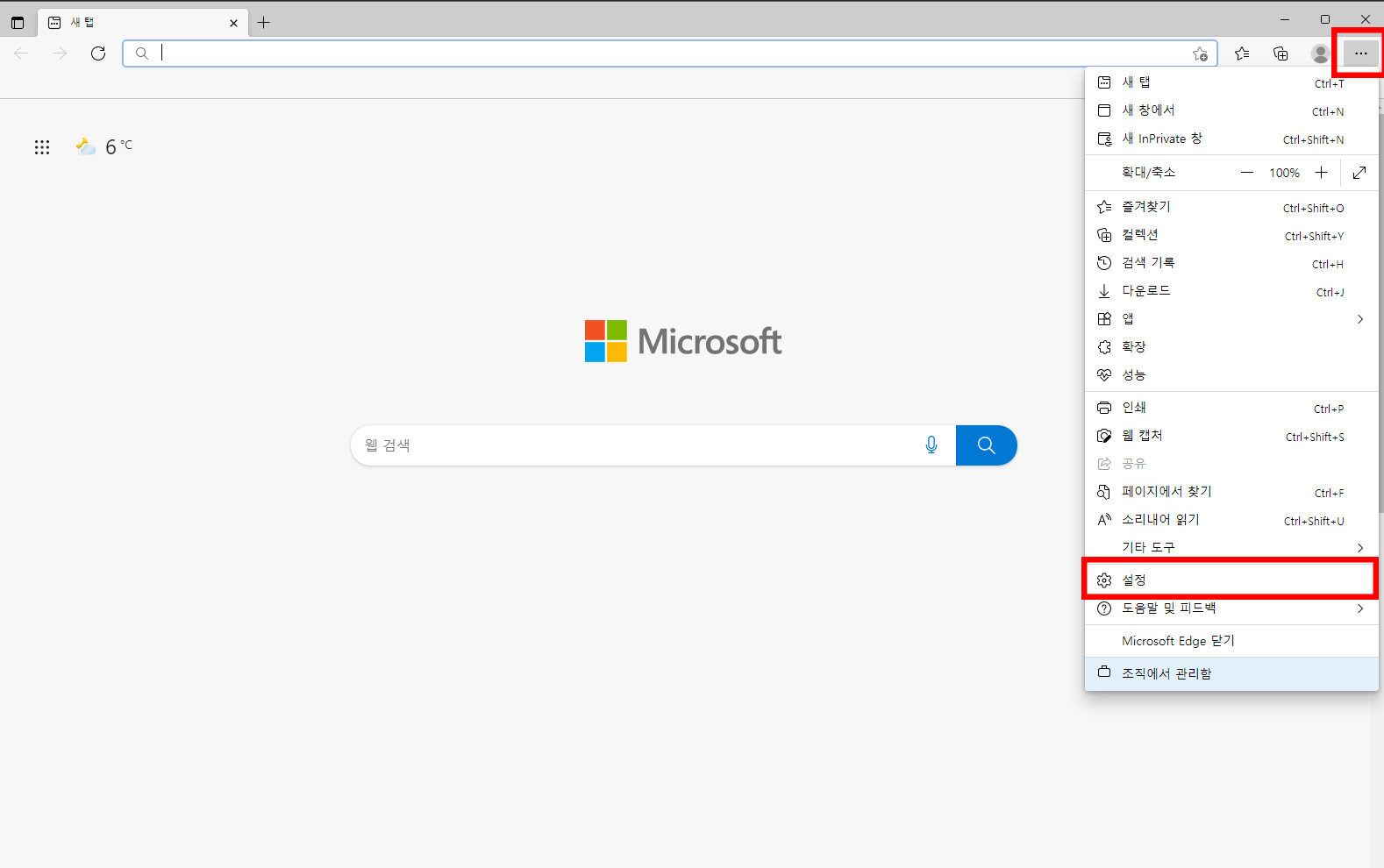Image resolution: width=1384 pixels, height=868 pixels.
Task: Add this page to favorites star icon
Action: click(1200, 54)
